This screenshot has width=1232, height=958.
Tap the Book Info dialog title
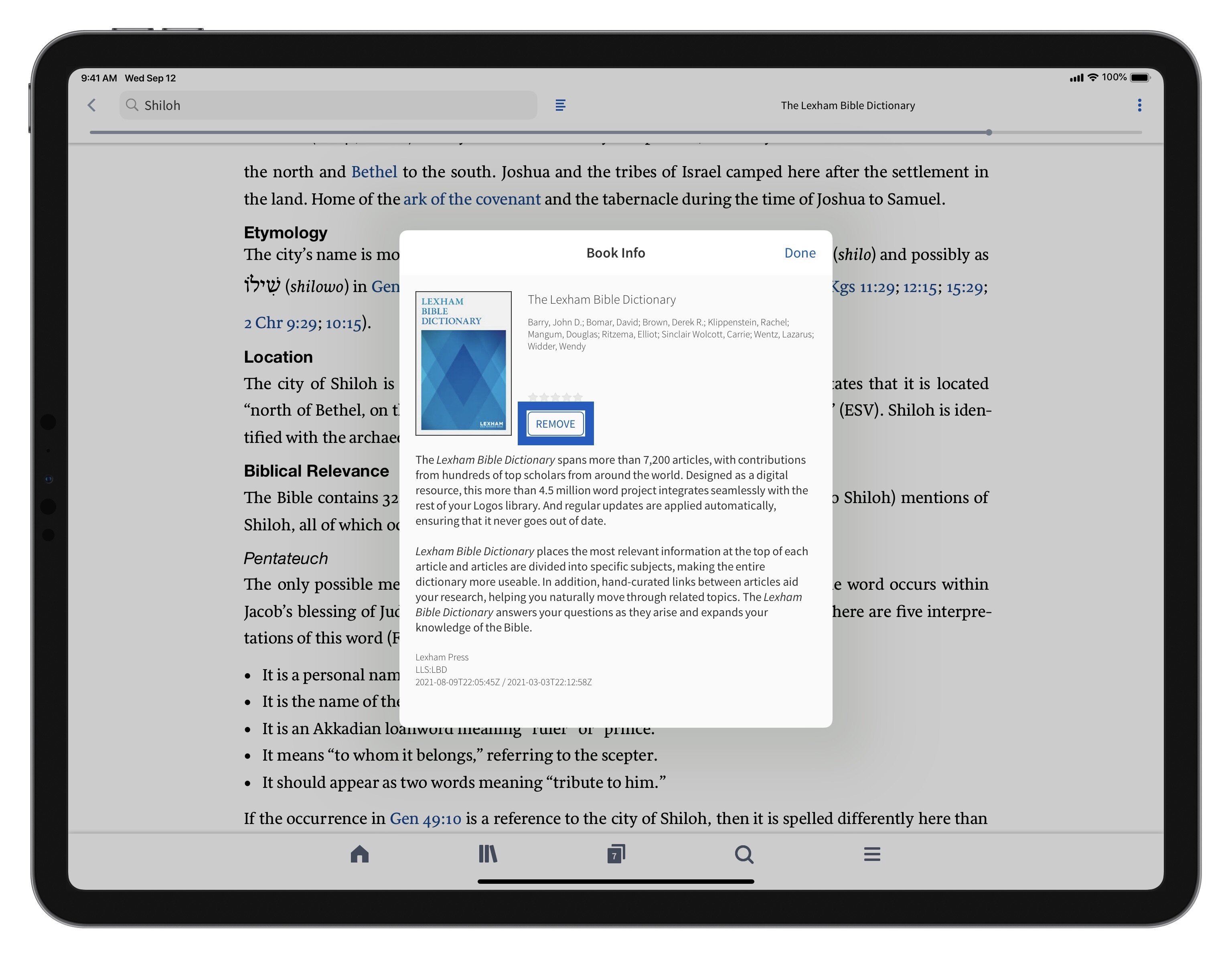pyautogui.click(x=616, y=253)
